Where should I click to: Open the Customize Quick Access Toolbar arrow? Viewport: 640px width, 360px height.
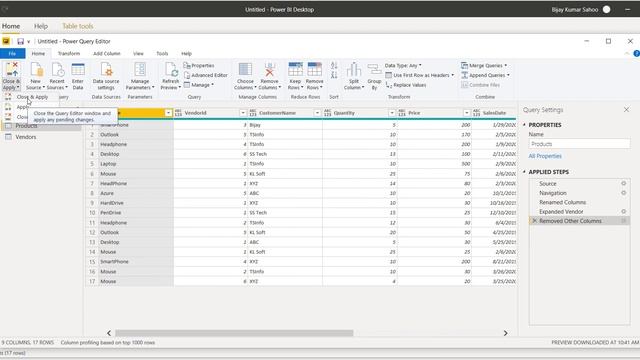click(x=29, y=42)
